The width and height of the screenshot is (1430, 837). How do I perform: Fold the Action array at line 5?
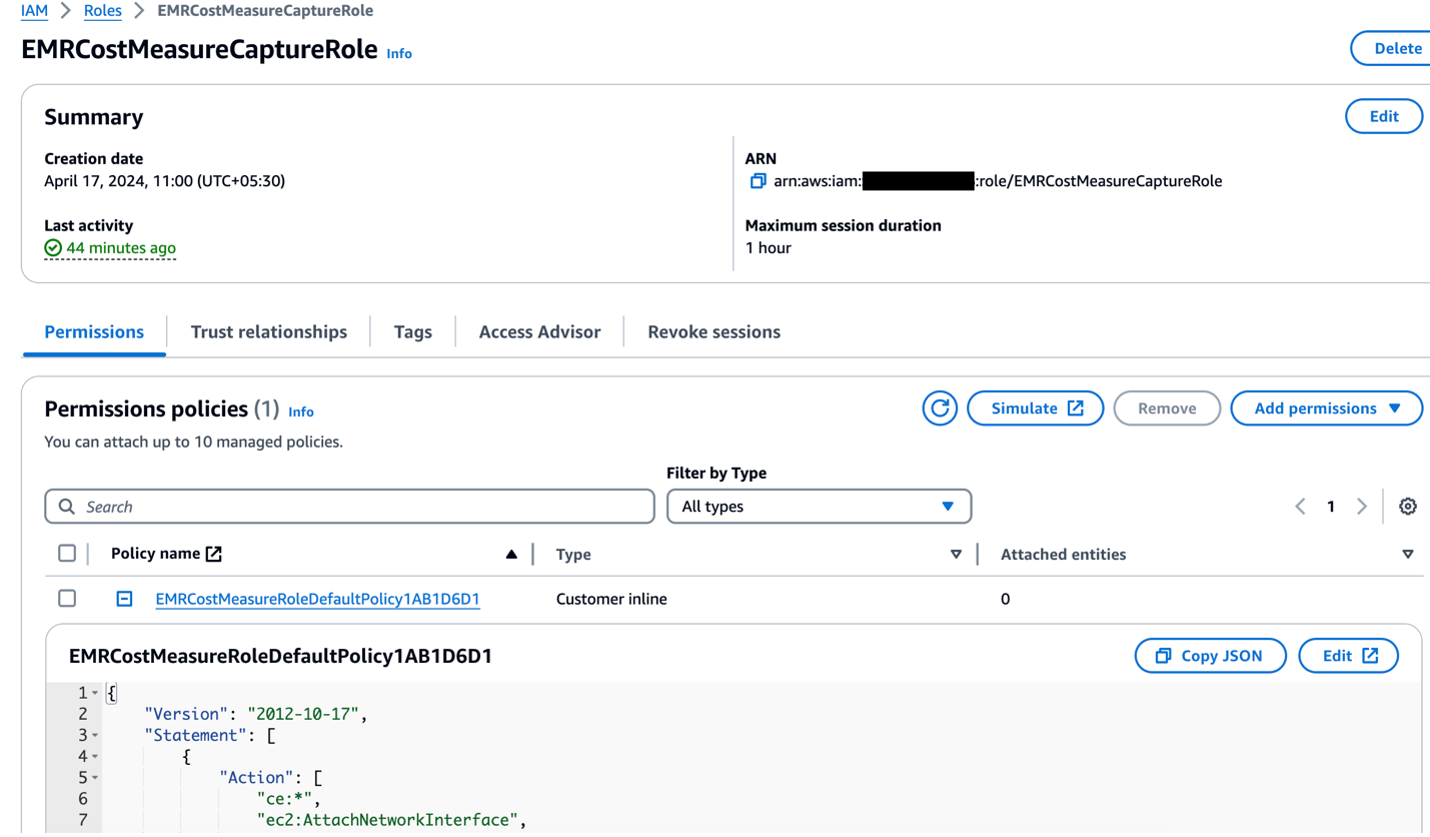pyautogui.click(x=95, y=777)
